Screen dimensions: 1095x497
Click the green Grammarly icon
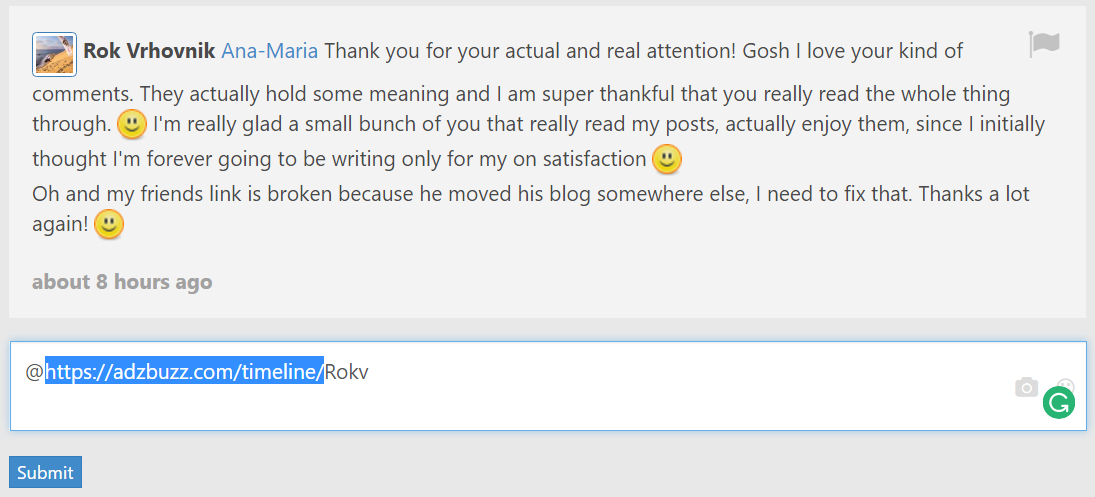click(x=1058, y=403)
